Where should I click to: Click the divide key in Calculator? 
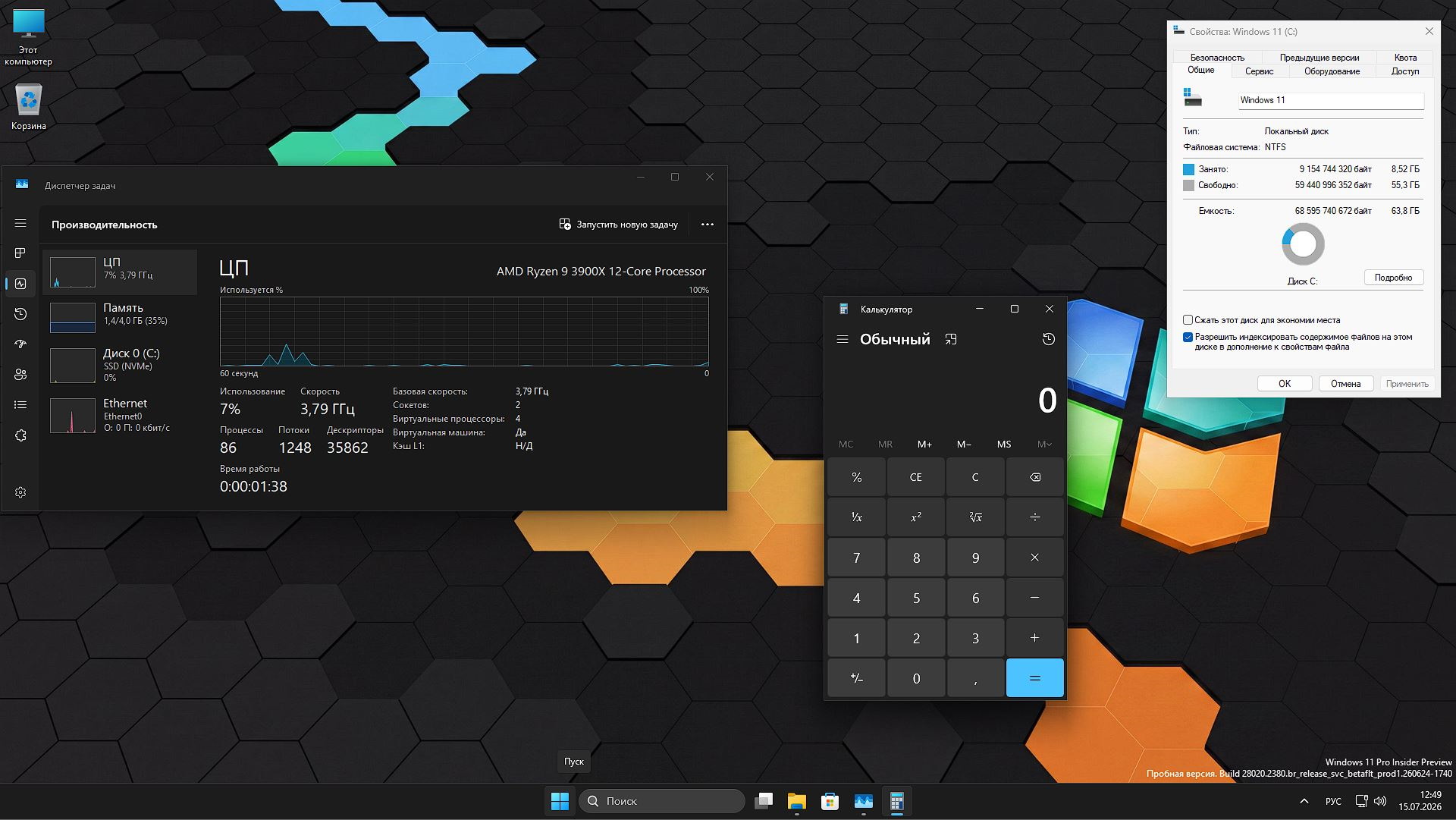[x=1034, y=517]
